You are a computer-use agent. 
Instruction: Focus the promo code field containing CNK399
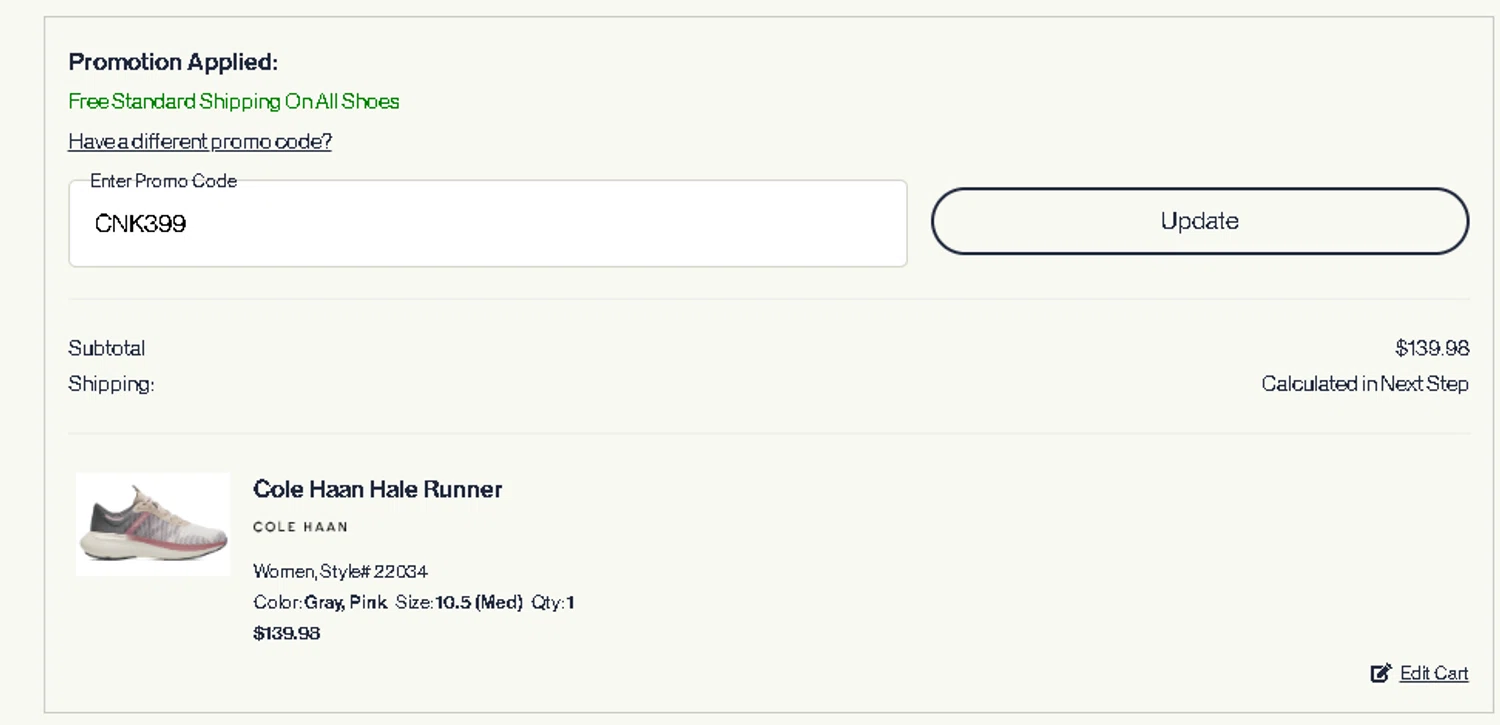click(487, 224)
